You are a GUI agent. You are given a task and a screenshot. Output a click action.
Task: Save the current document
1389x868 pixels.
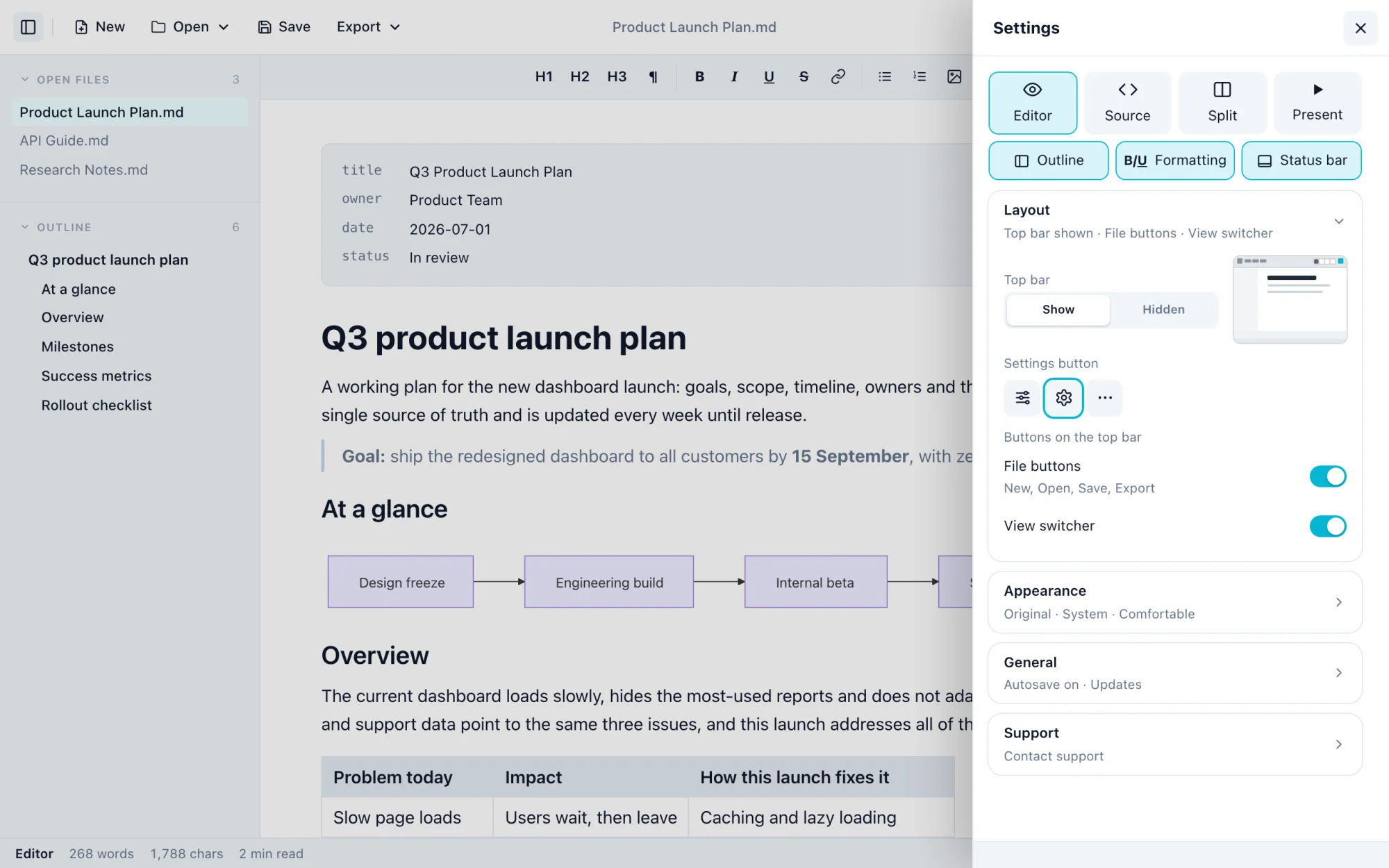(284, 27)
